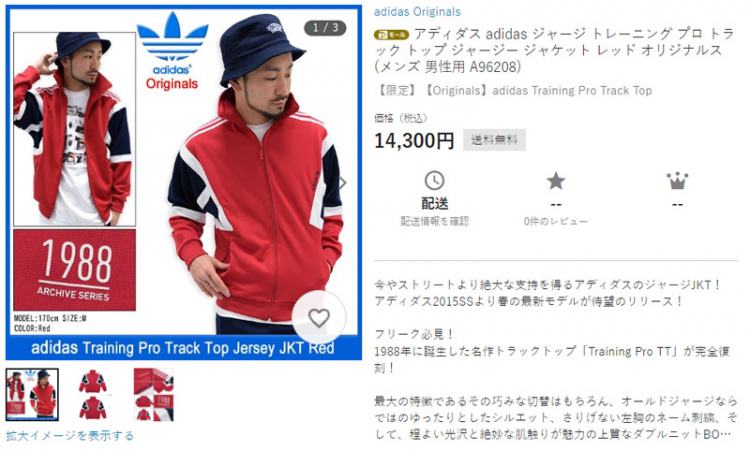The image size is (750, 451).
Task: Click 拡大イメージを表示する enlarge image link
Action: pos(70,436)
